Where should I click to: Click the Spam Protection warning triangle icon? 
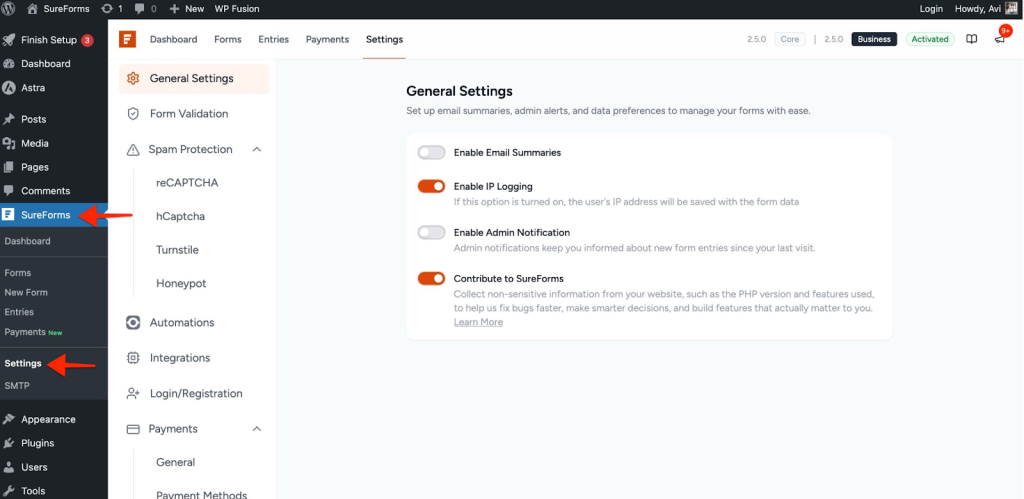point(133,150)
